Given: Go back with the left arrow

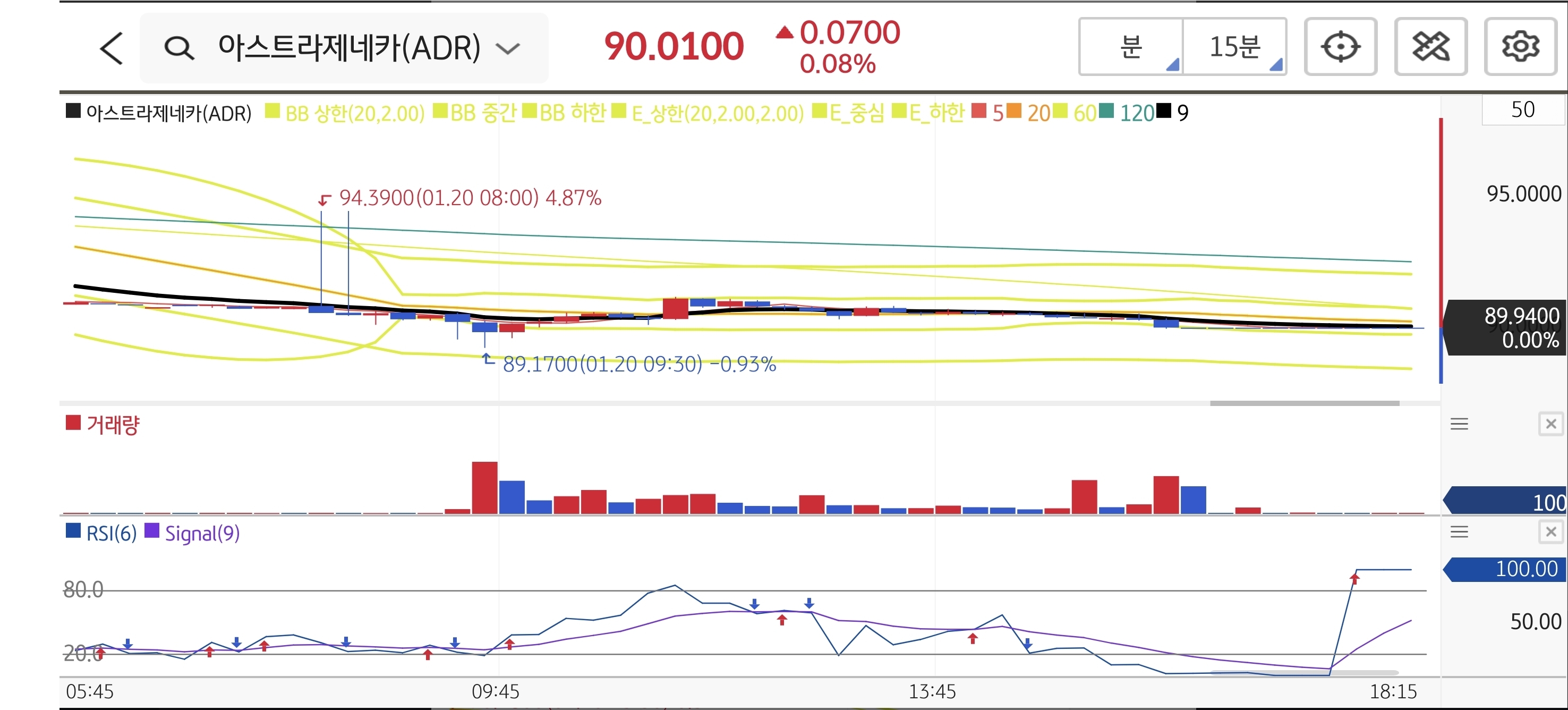Looking at the screenshot, I should point(112,48).
